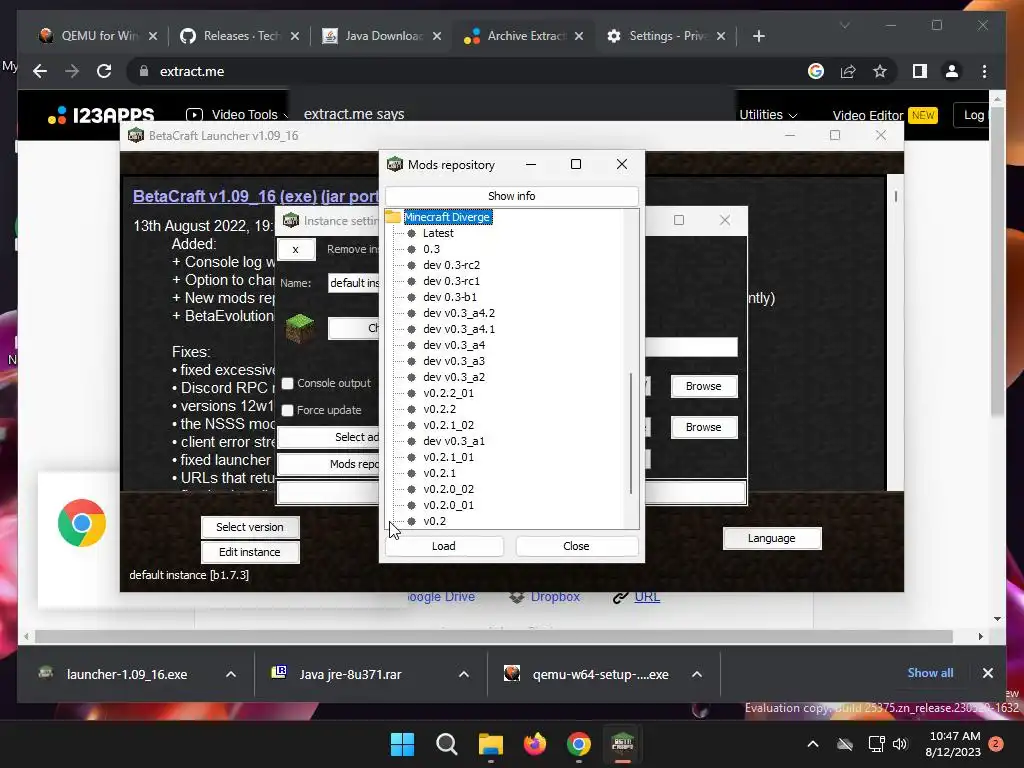This screenshot has height=768, width=1024.
Task: Click Close button in Mods repository
Action: 576,546
